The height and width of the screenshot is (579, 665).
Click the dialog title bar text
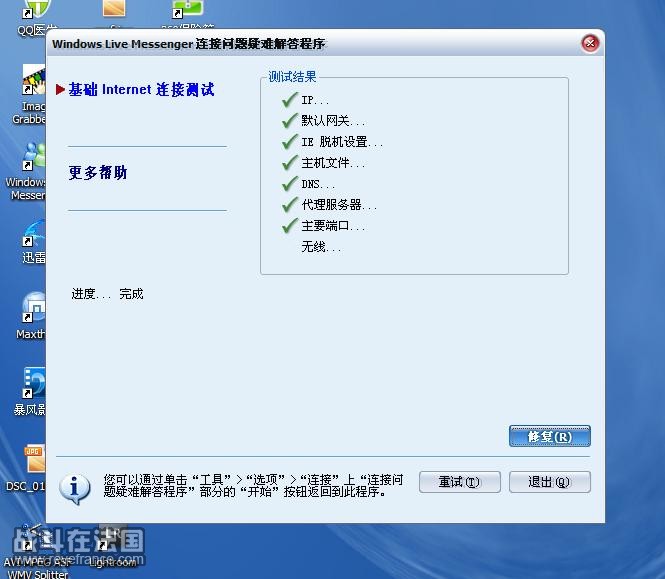point(188,44)
